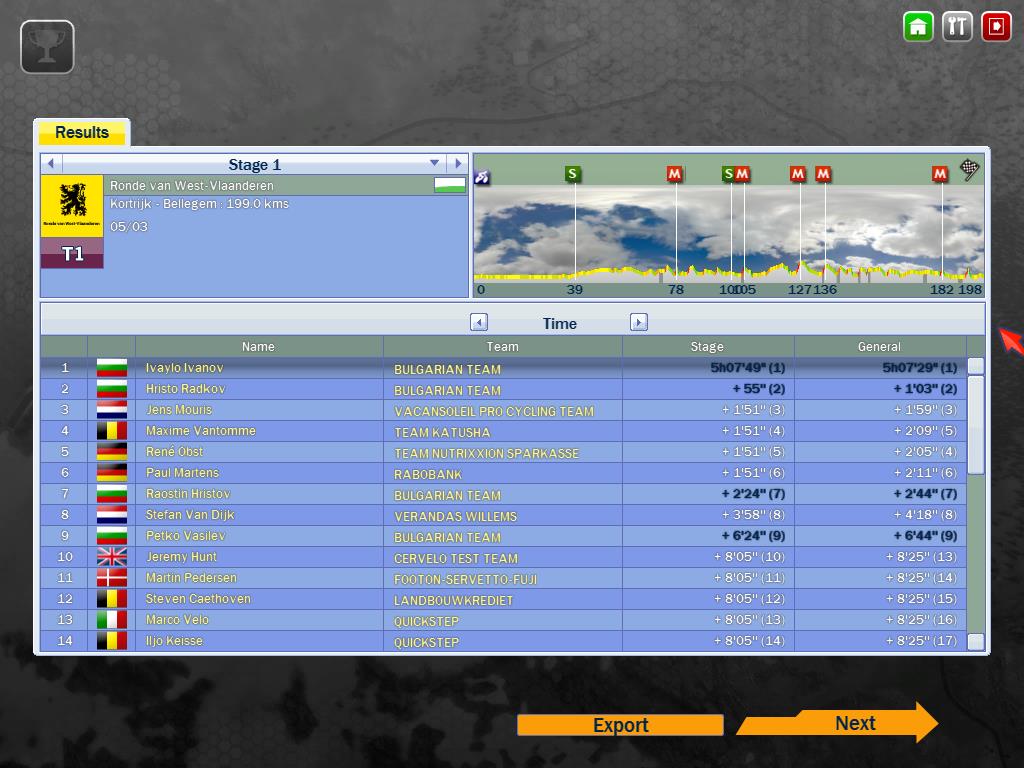
Task: Switch to previous classification left of Time
Action: point(479,322)
